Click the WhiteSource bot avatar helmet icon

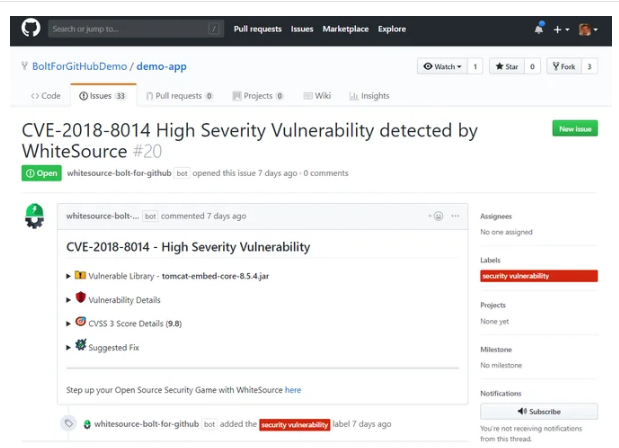pos(35,217)
